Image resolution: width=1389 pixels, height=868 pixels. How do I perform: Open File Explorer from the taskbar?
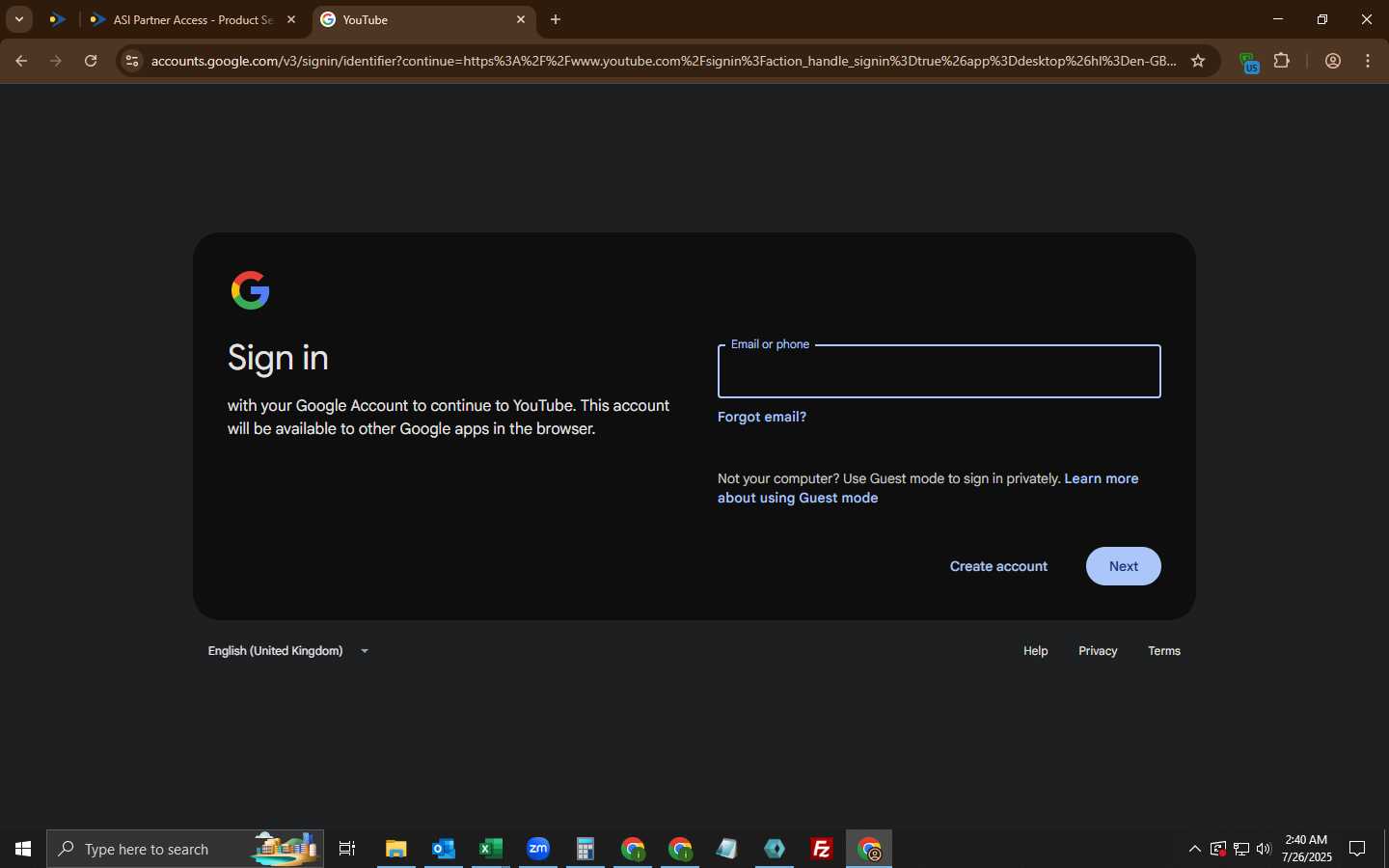tap(395, 849)
